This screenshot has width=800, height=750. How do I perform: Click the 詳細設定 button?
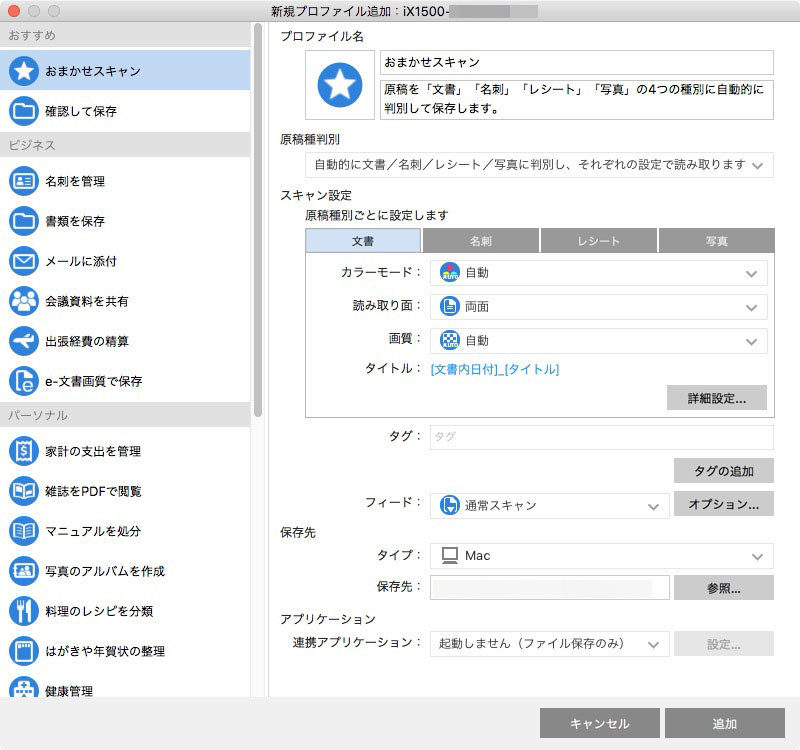[x=716, y=397]
